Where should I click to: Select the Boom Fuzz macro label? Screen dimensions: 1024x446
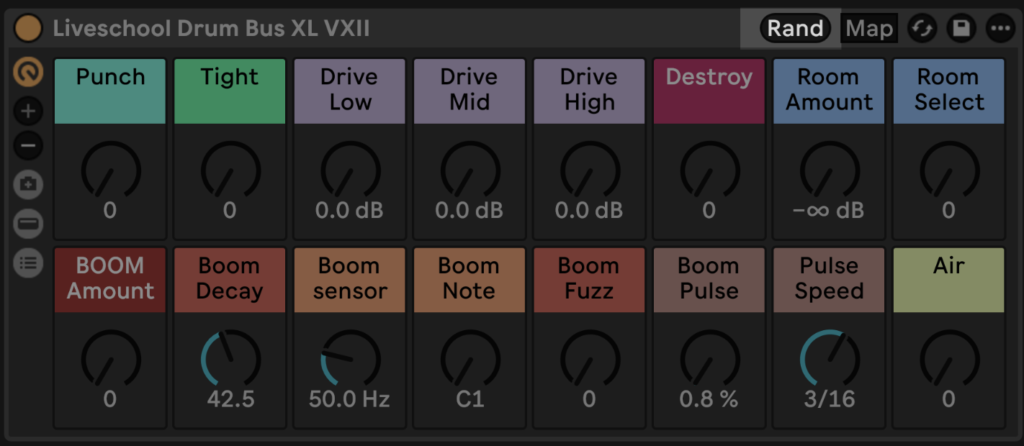coord(590,279)
